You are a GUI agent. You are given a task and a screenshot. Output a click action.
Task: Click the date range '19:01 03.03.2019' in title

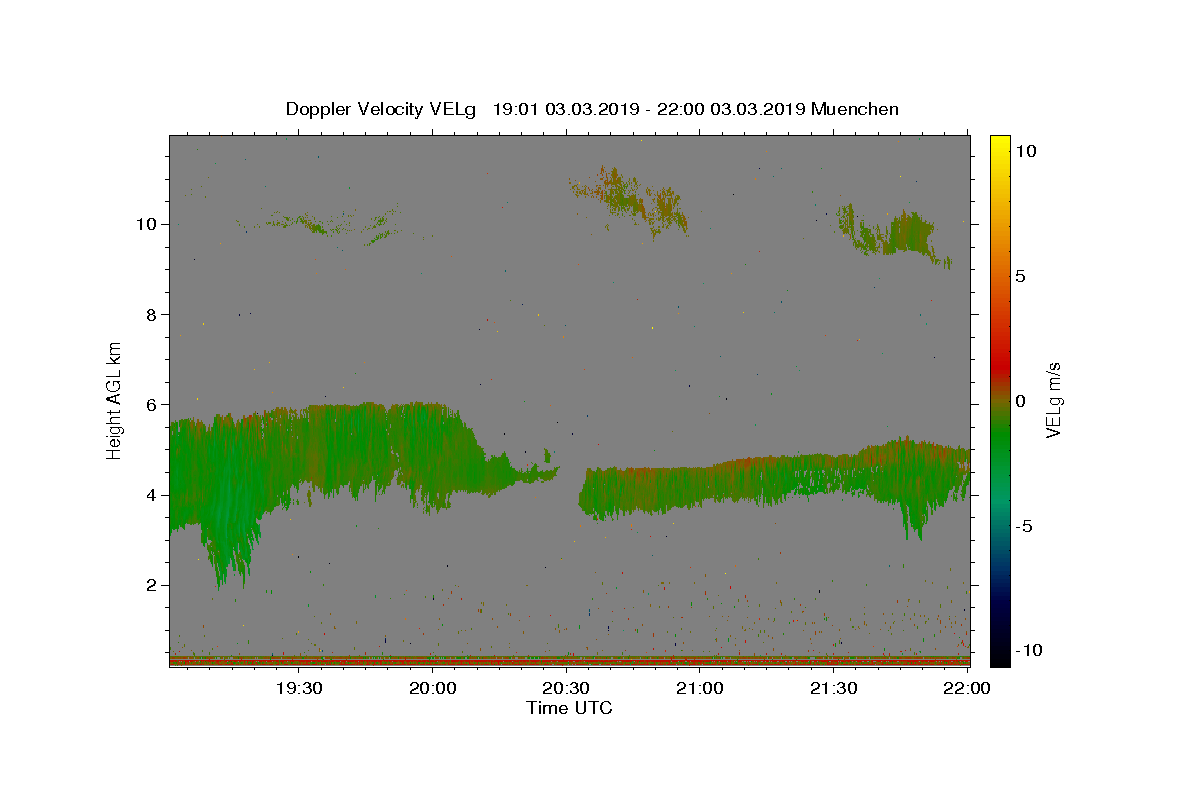[x=564, y=109]
